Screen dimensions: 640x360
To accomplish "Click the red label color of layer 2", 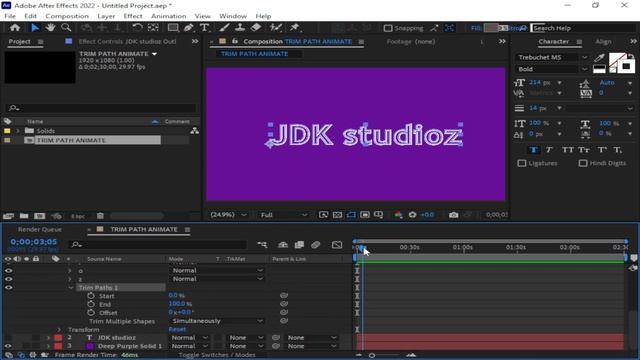I will point(58,338).
